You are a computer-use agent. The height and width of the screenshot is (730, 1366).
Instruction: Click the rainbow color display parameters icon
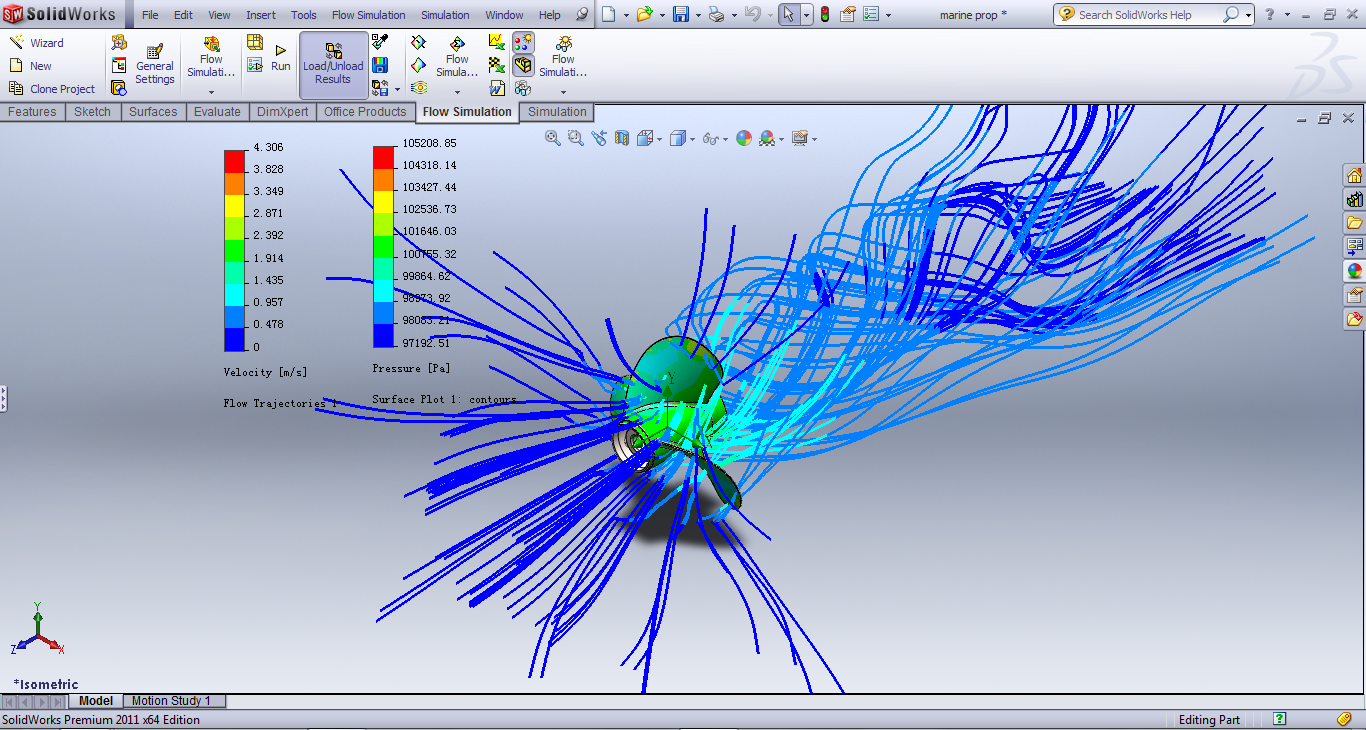tap(380, 64)
